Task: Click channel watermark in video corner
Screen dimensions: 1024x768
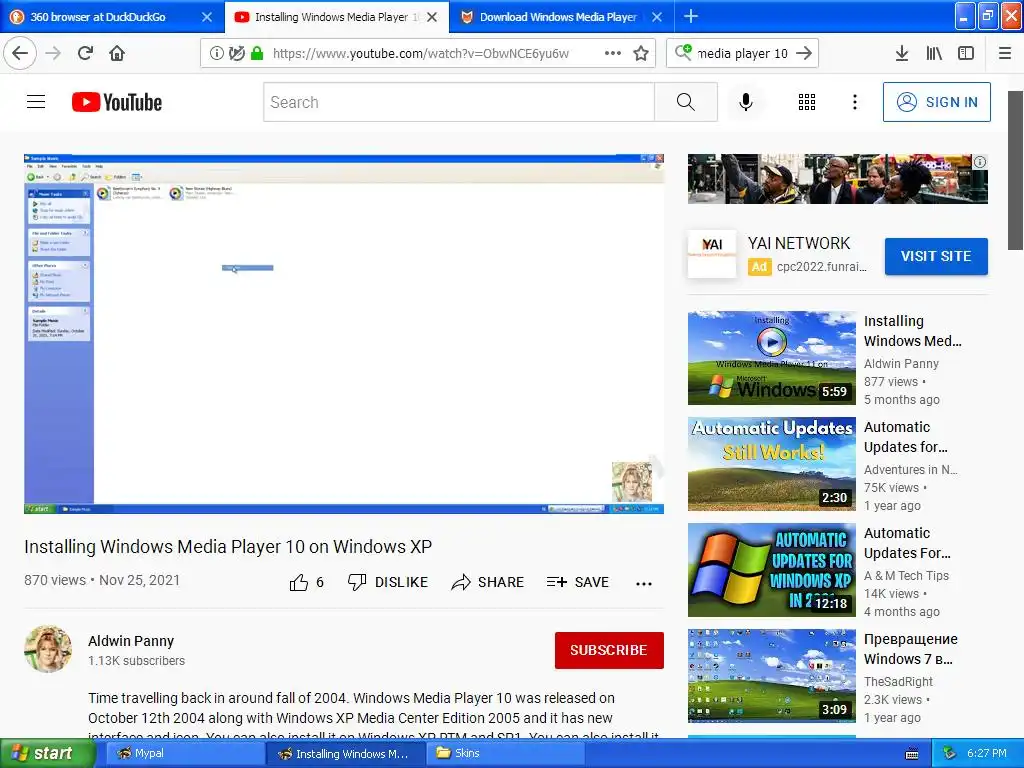Action: 632,482
